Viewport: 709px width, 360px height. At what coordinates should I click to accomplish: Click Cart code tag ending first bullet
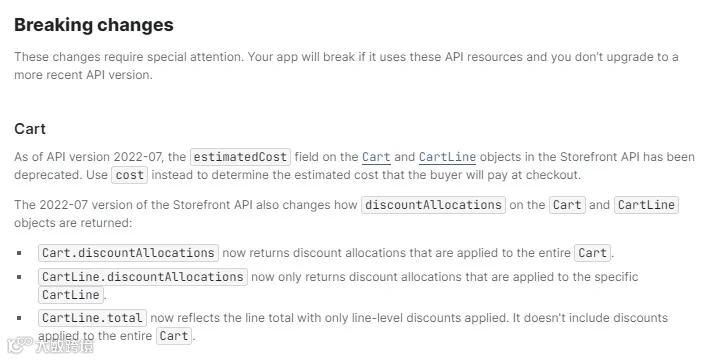tap(592, 253)
